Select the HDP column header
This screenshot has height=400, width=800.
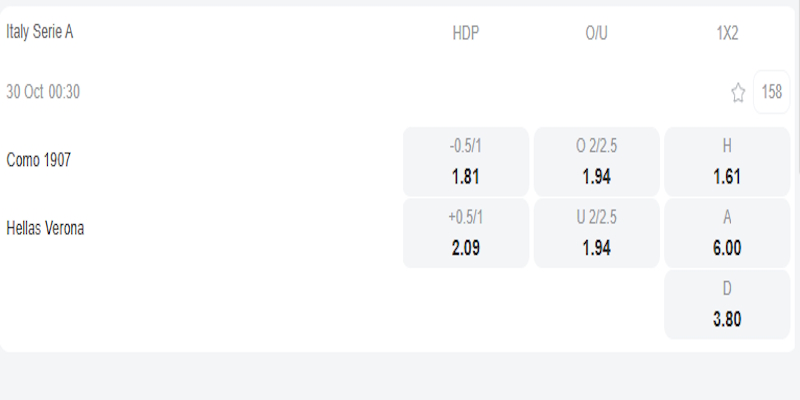pyautogui.click(x=466, y=33)
